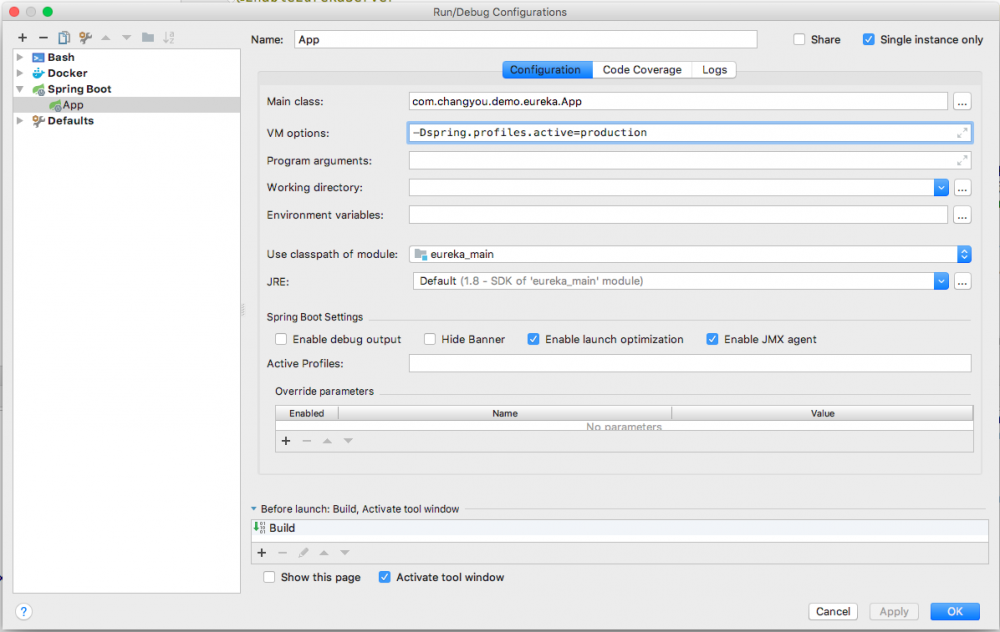Collapse Before launch section

point(254,509)
